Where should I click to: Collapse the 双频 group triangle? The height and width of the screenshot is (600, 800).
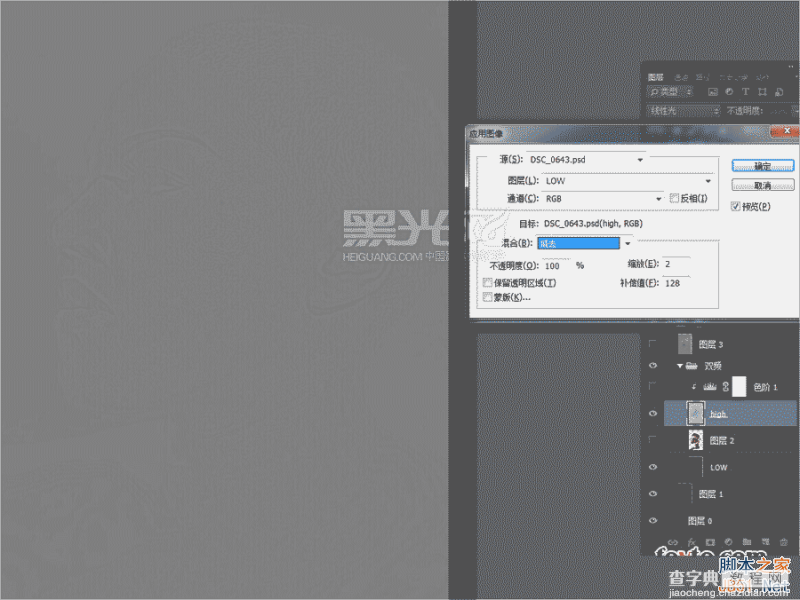(x=680, y=366)
